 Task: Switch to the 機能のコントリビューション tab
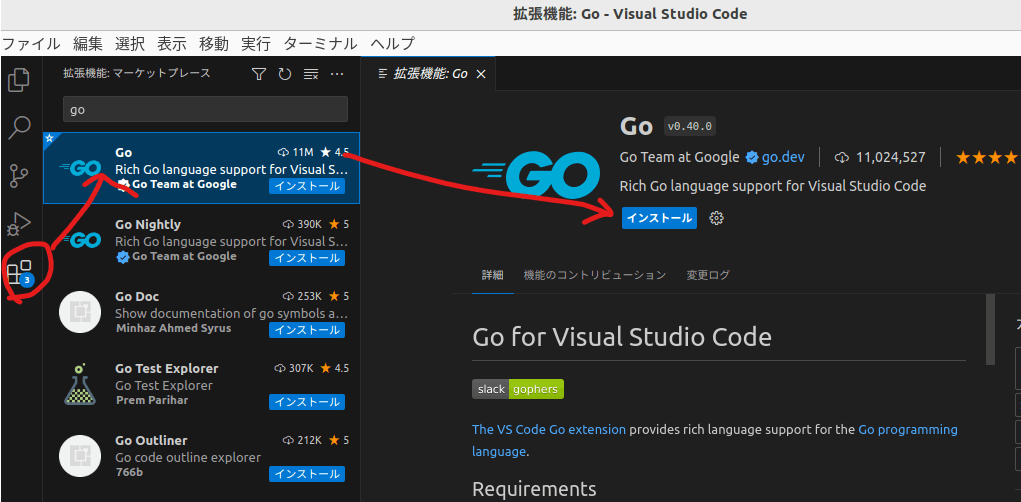tap(594, 275)
